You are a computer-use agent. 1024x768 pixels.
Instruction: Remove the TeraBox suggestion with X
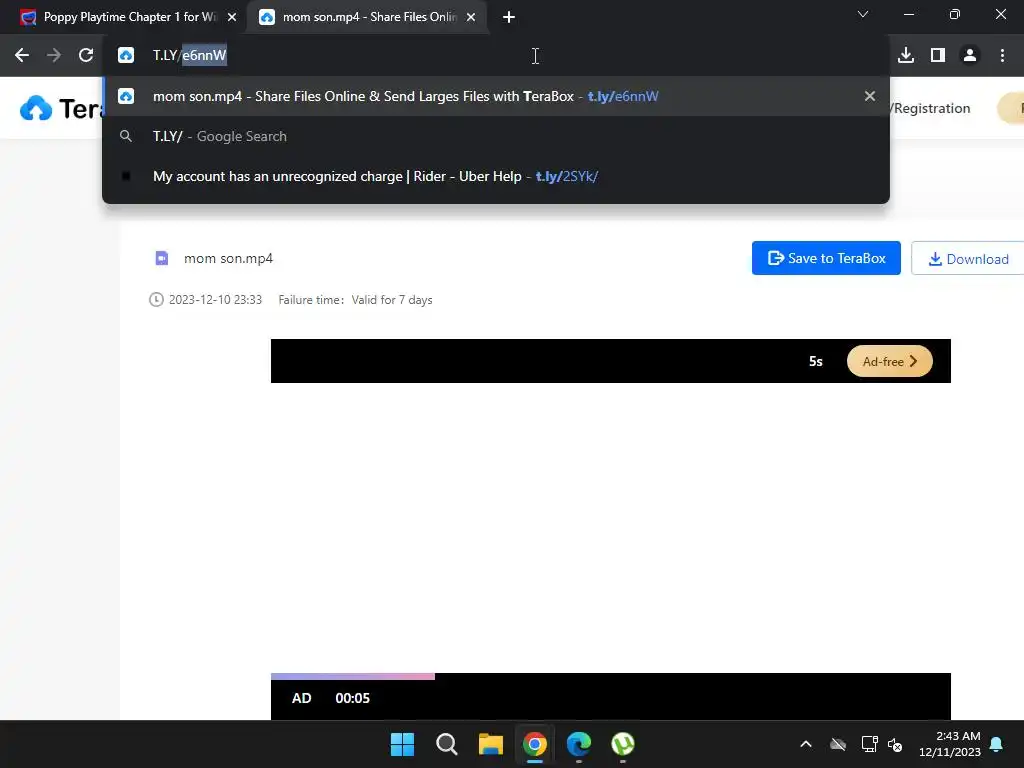(869, 97)
